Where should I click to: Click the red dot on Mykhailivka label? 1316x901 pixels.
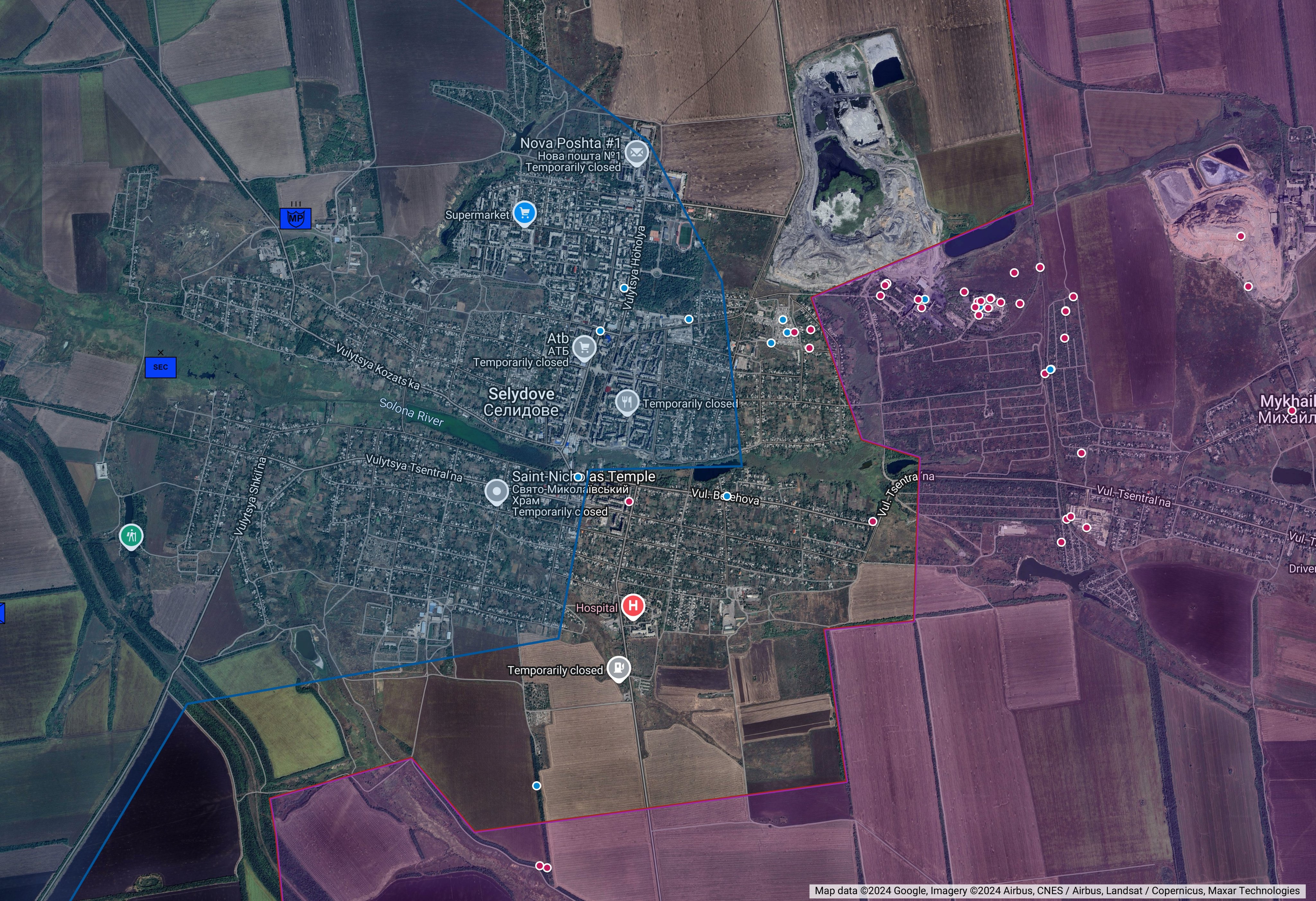click(x=1292, y=410)
